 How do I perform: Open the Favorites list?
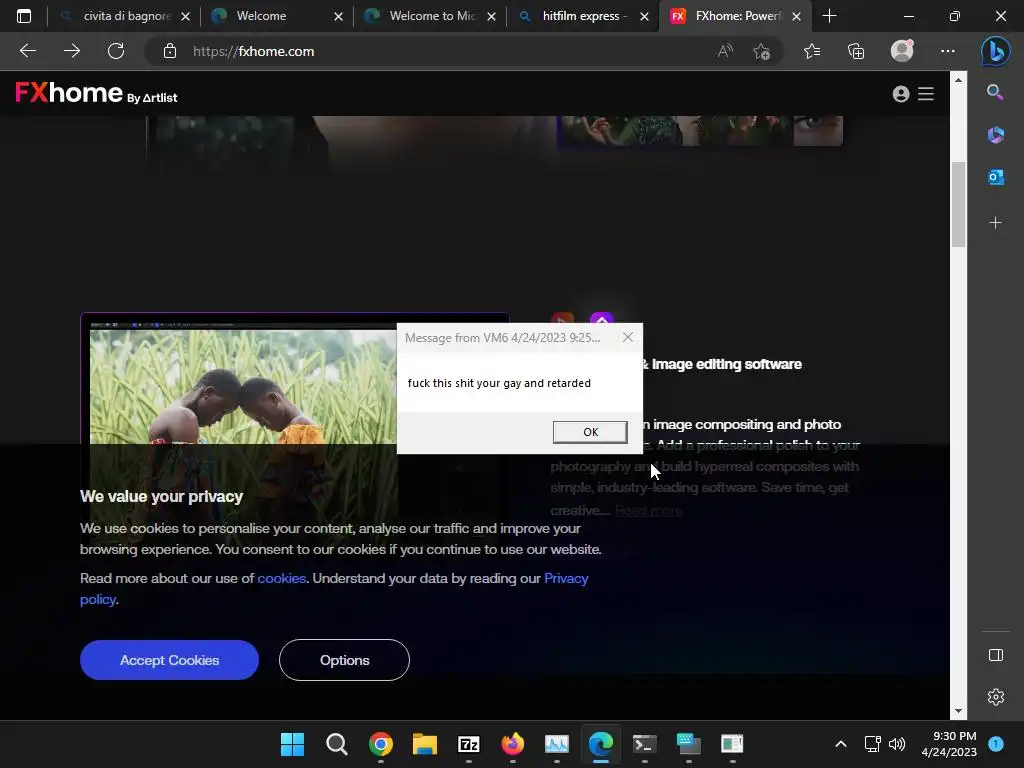click(x=812, y=51)
